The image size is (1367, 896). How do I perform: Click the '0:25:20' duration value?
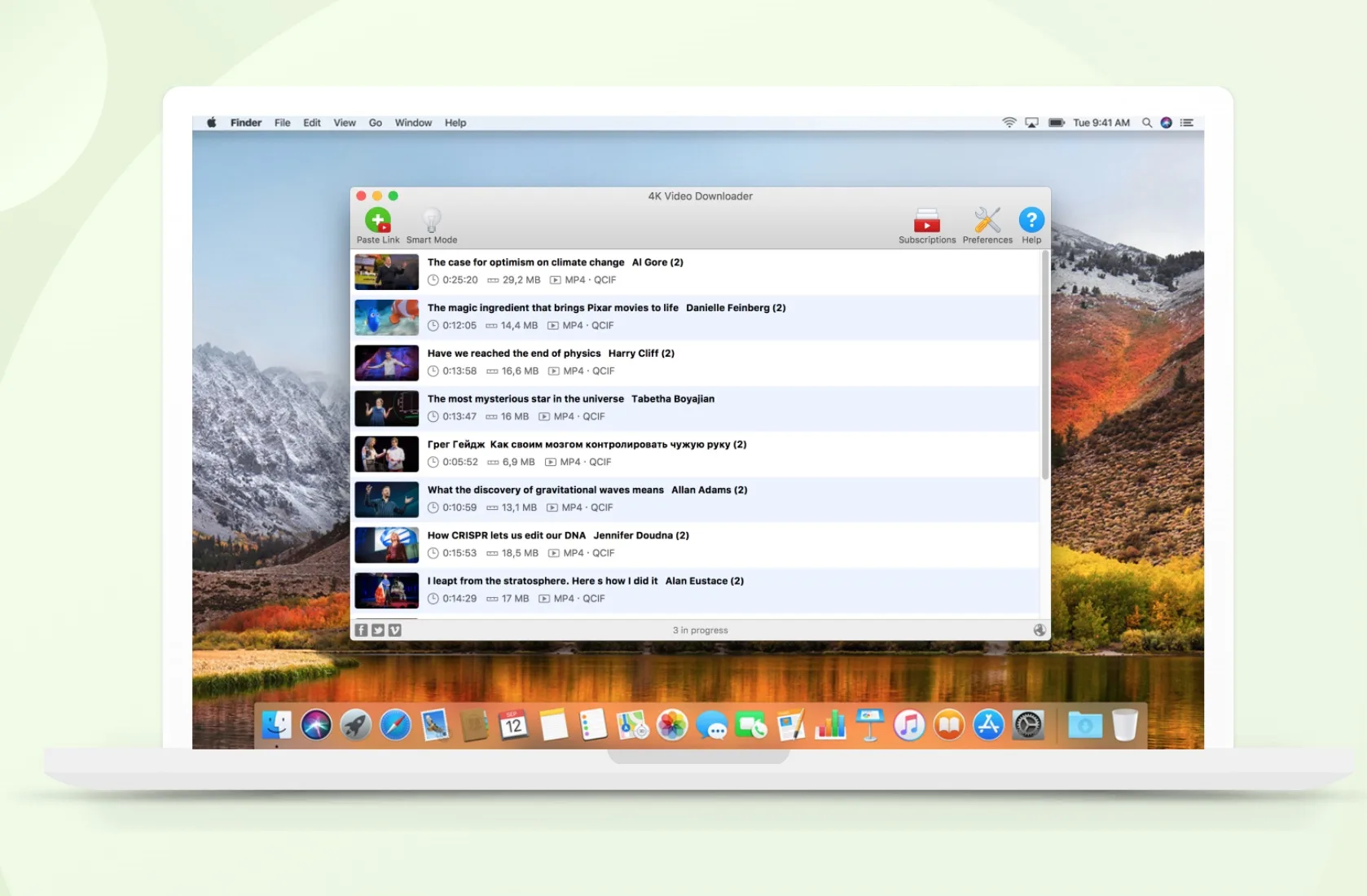pos(460,280)
